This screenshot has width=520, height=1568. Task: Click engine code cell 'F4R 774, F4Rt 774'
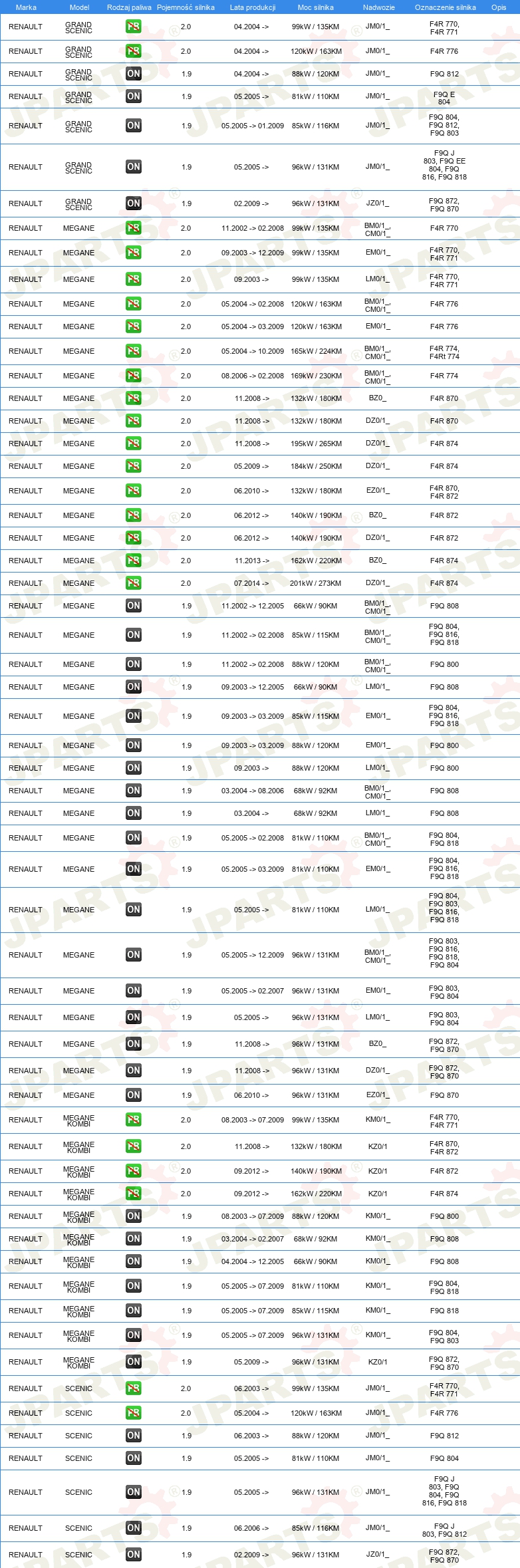(x=444, y=352)
